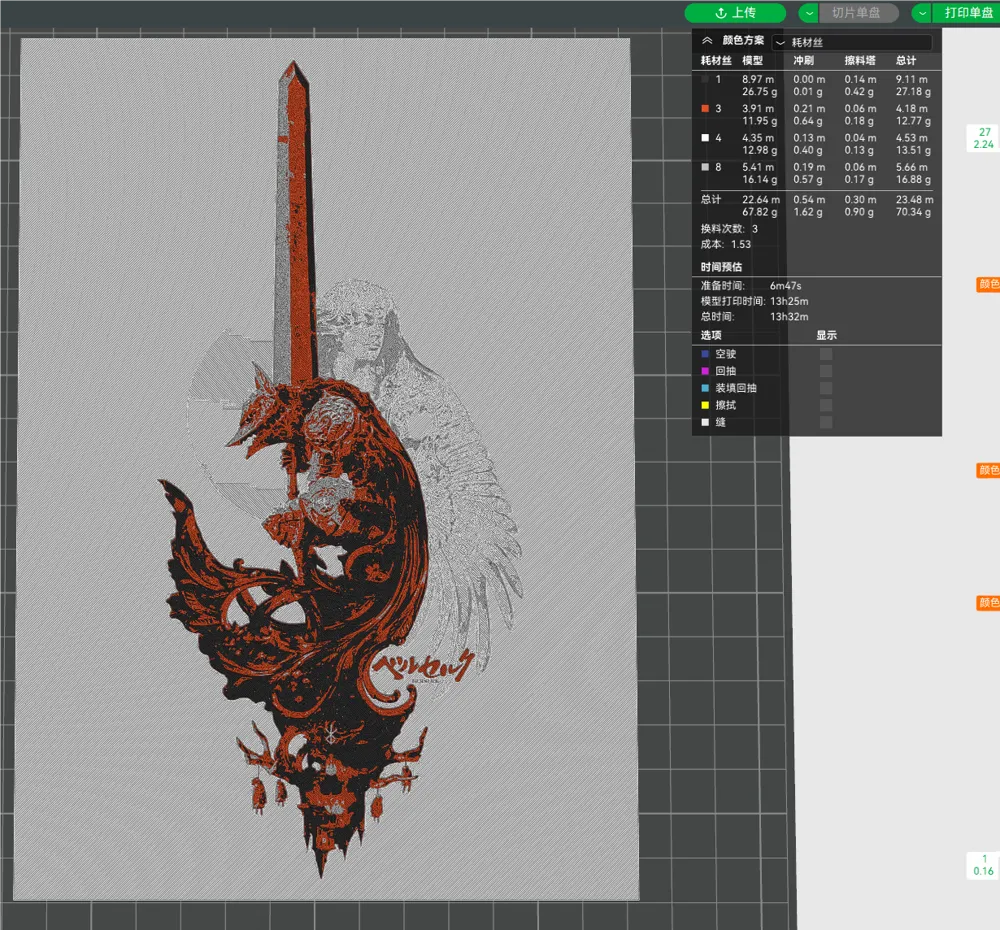Click the total model weight 67.82 g
Image resolution: width=1000 pixels, height=930 pixels.
point(760,212)
